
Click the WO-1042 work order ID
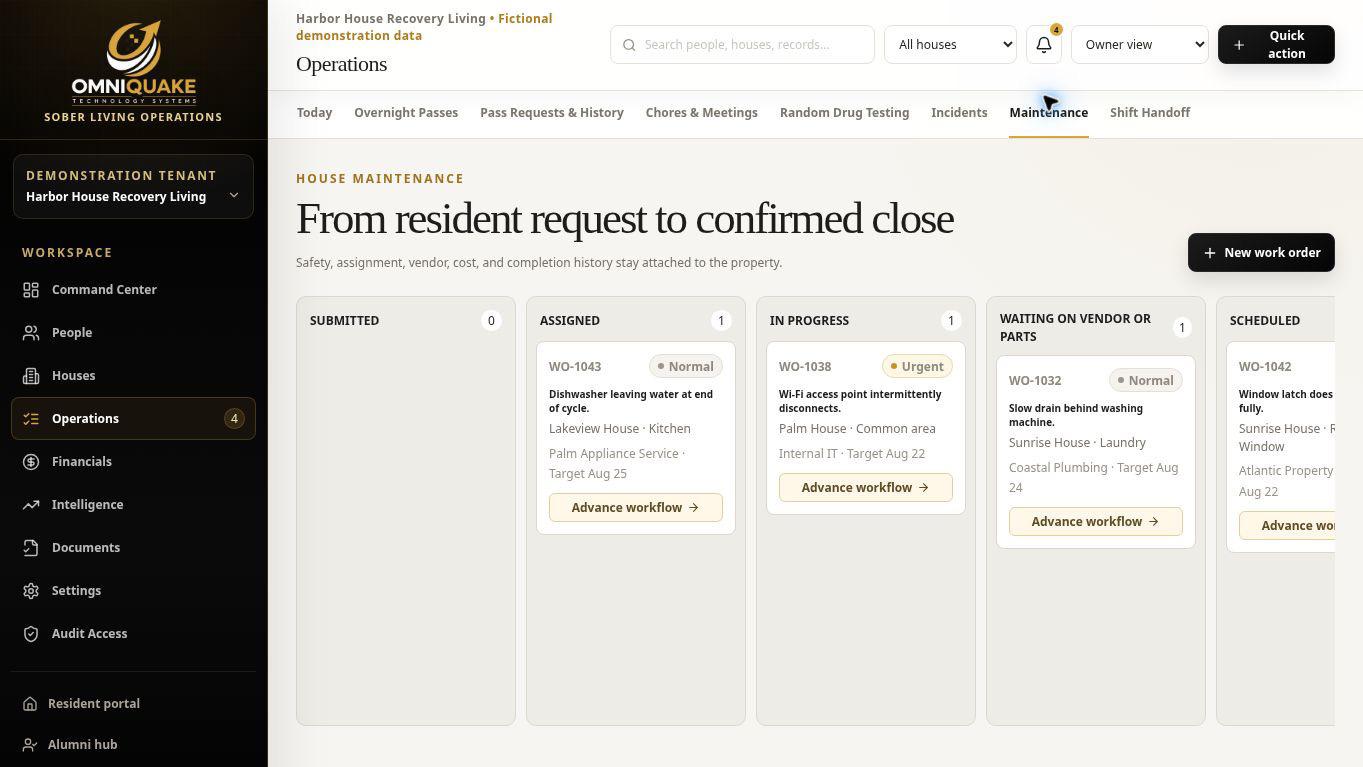[1265, 367]
